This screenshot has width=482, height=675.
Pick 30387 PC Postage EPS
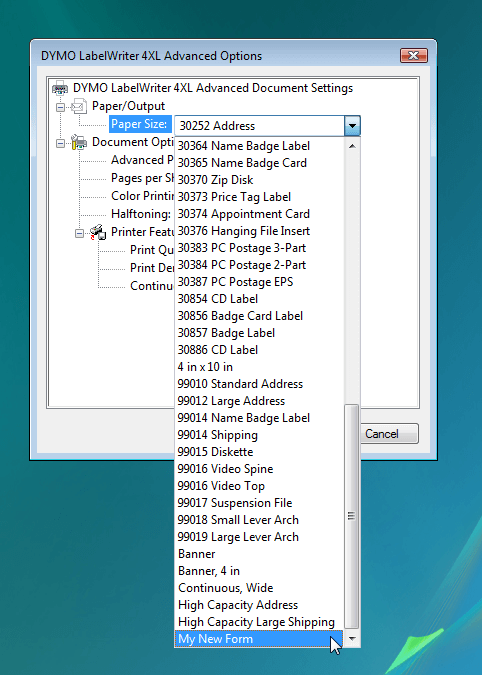(259, 282)
